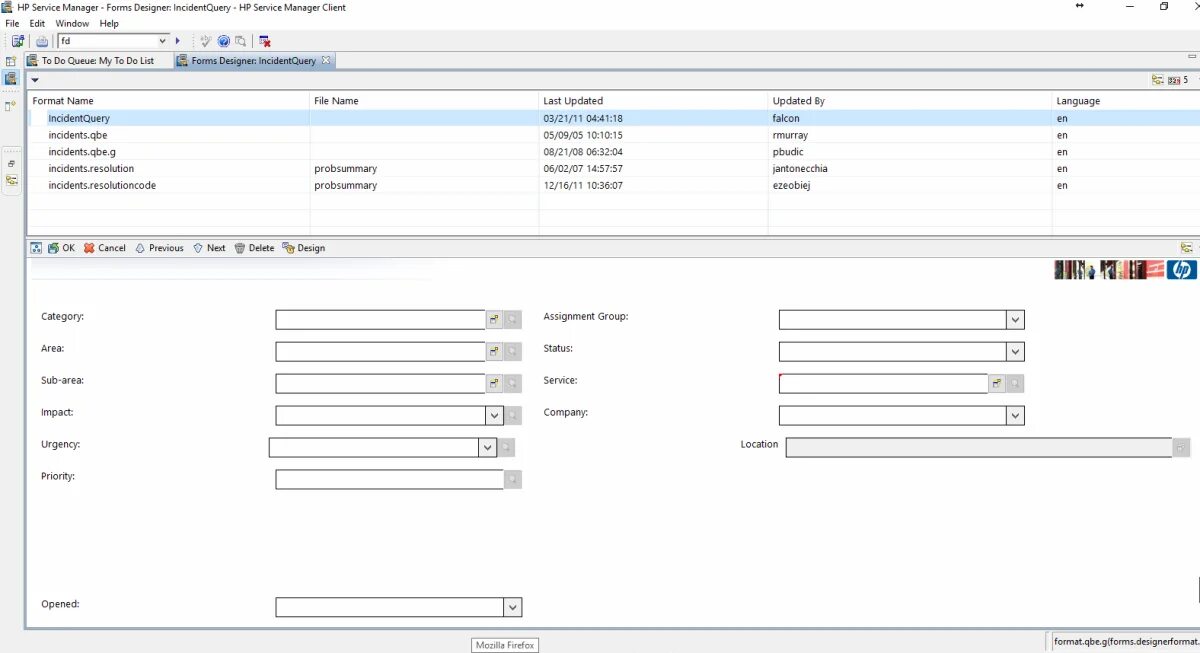Click the printer icon in the main toolbar
The width and height of the screenshot is (1200, 653).
pyautogui.click(x=42, y=41)
